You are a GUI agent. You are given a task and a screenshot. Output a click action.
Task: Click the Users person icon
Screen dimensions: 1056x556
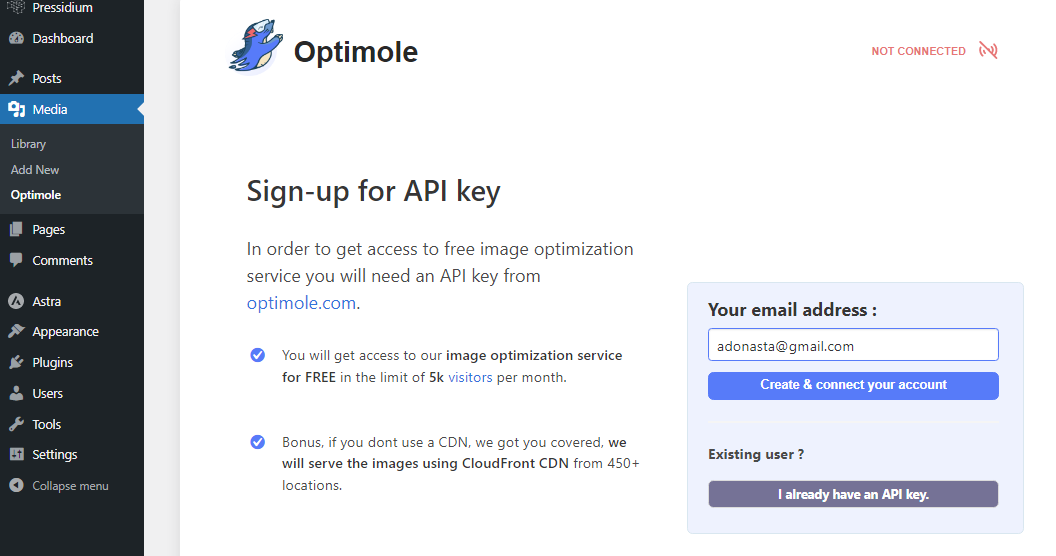click(16, 393)
